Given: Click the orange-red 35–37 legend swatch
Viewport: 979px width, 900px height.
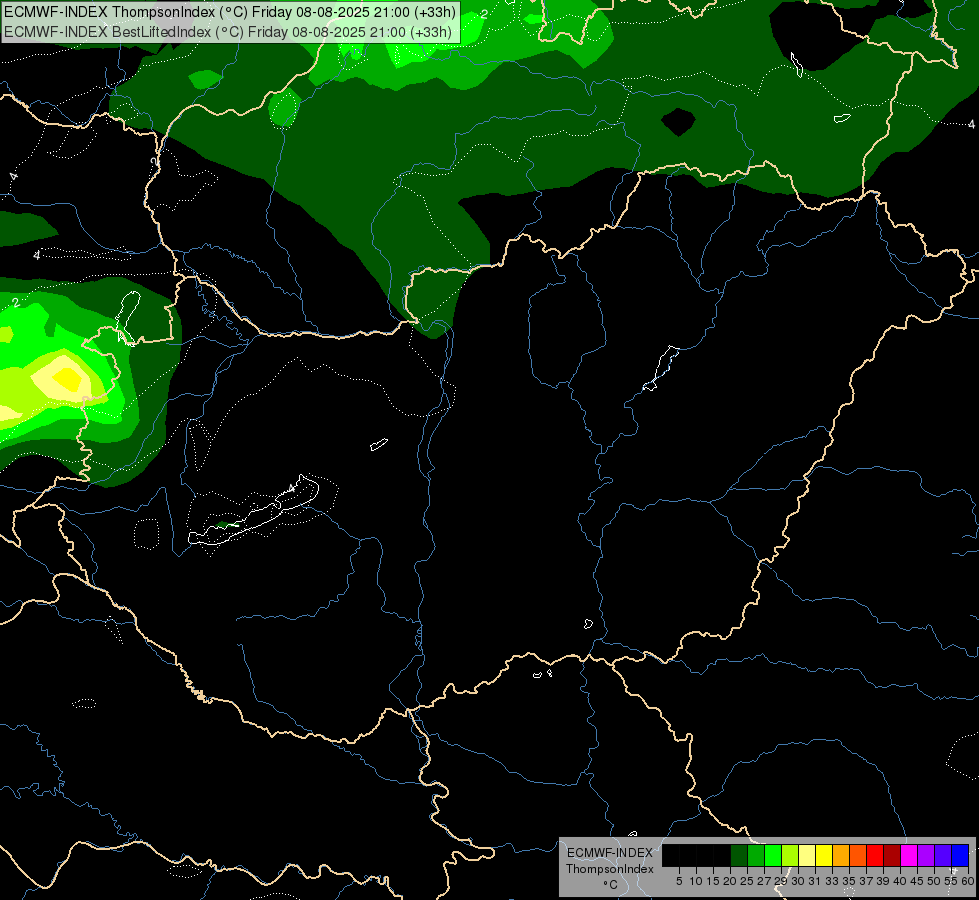Looking at the screenshot, I should [x=858, y=855].
